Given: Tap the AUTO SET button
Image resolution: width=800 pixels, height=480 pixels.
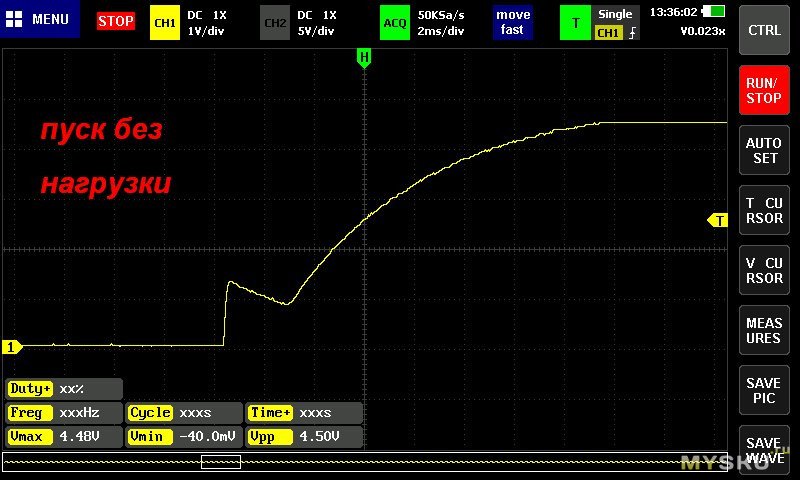Looking at the screenshot, I should (x=764, y=150).
